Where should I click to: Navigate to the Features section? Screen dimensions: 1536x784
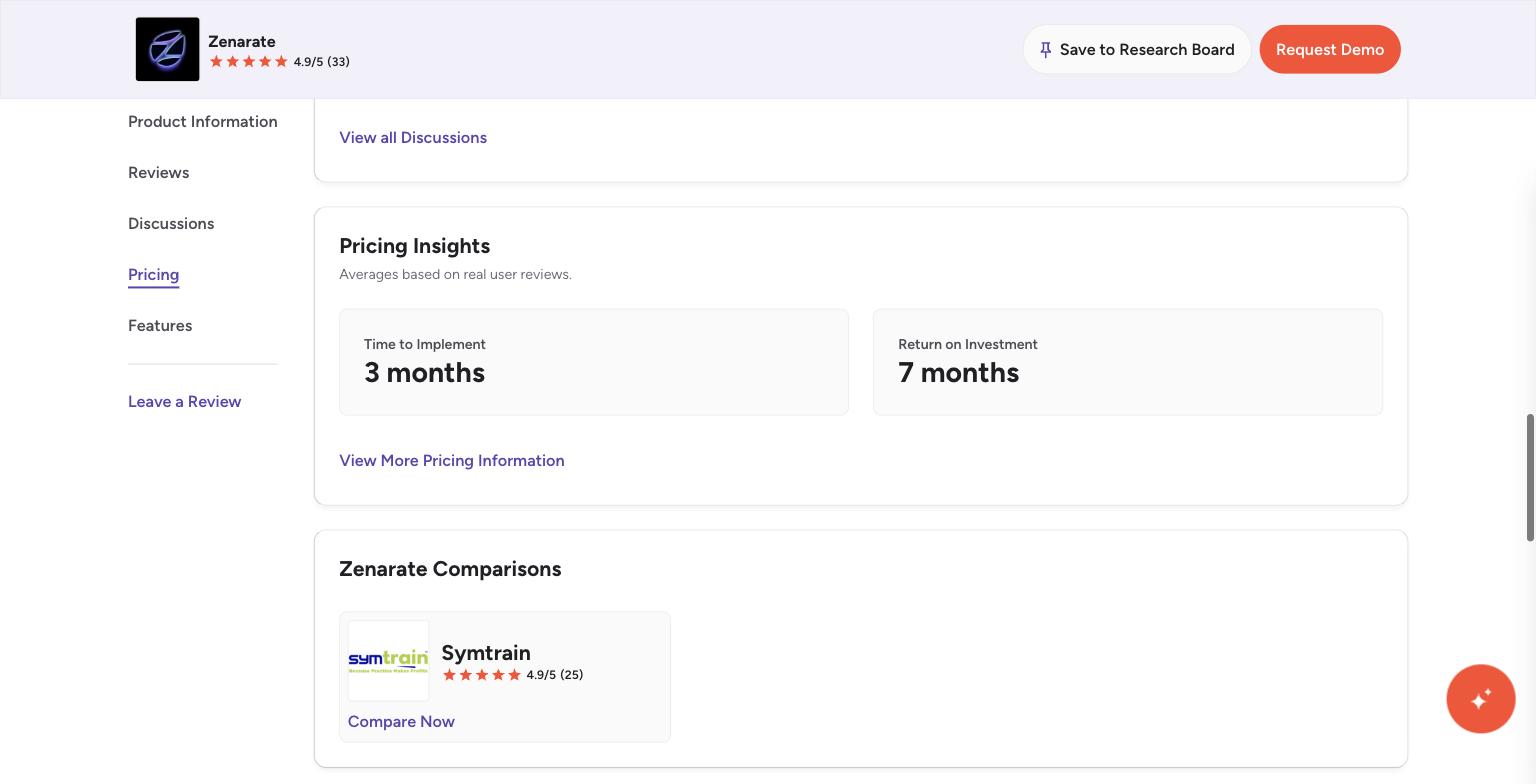[160, 325]
